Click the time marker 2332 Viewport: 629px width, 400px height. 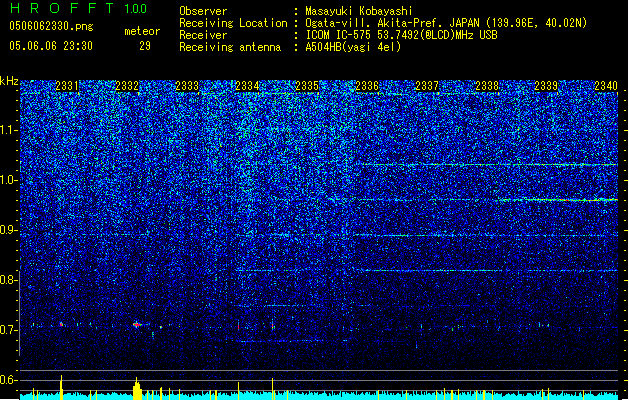coord(127,86)
